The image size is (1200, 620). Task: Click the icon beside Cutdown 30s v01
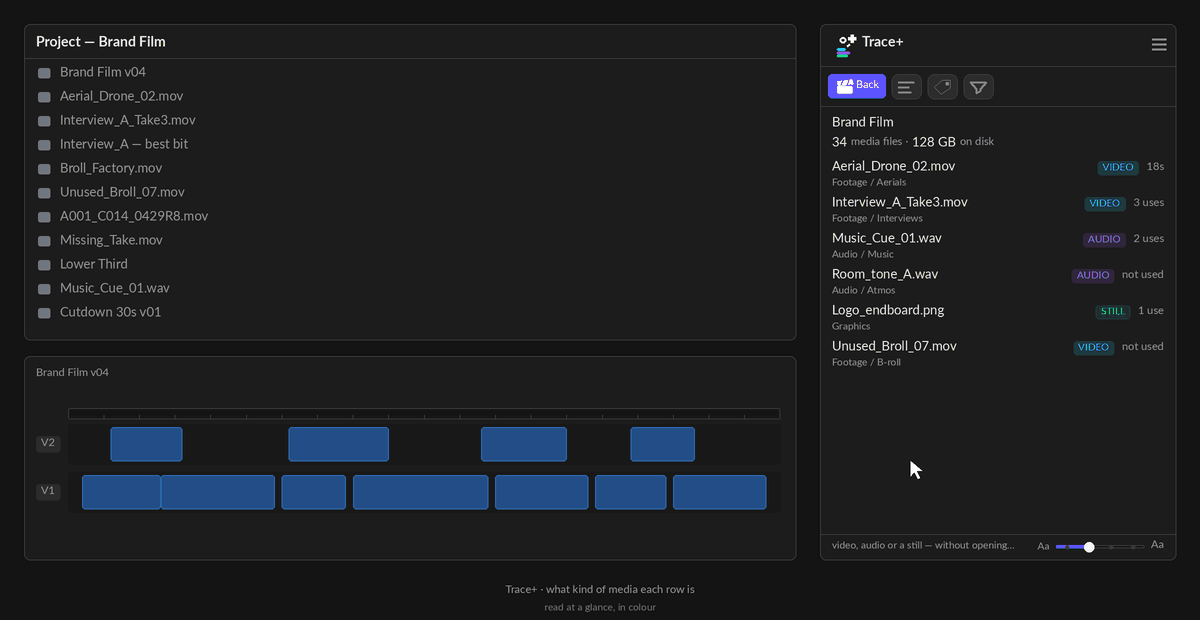pyautogui.click(x=44, y=313)
